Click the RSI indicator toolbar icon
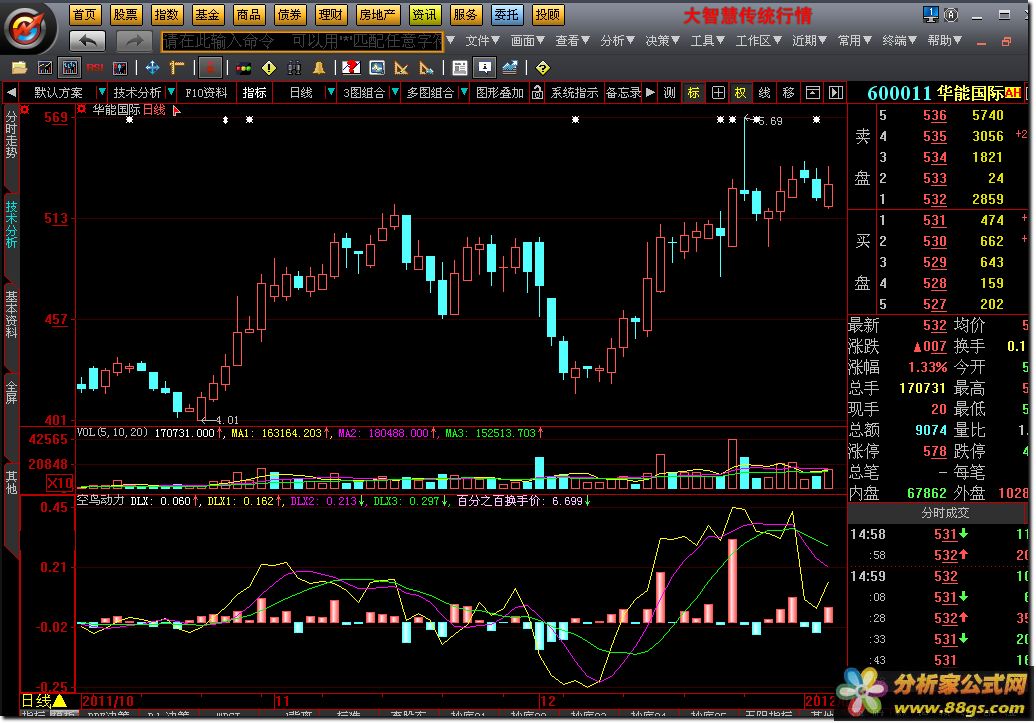 [94, 67]
